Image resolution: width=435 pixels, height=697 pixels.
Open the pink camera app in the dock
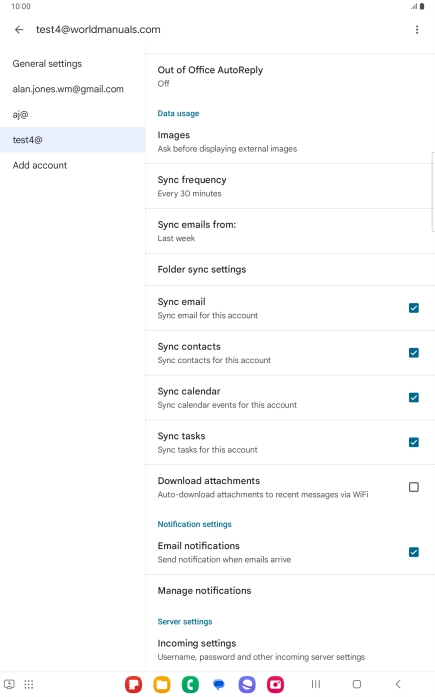tap(275, 684)
